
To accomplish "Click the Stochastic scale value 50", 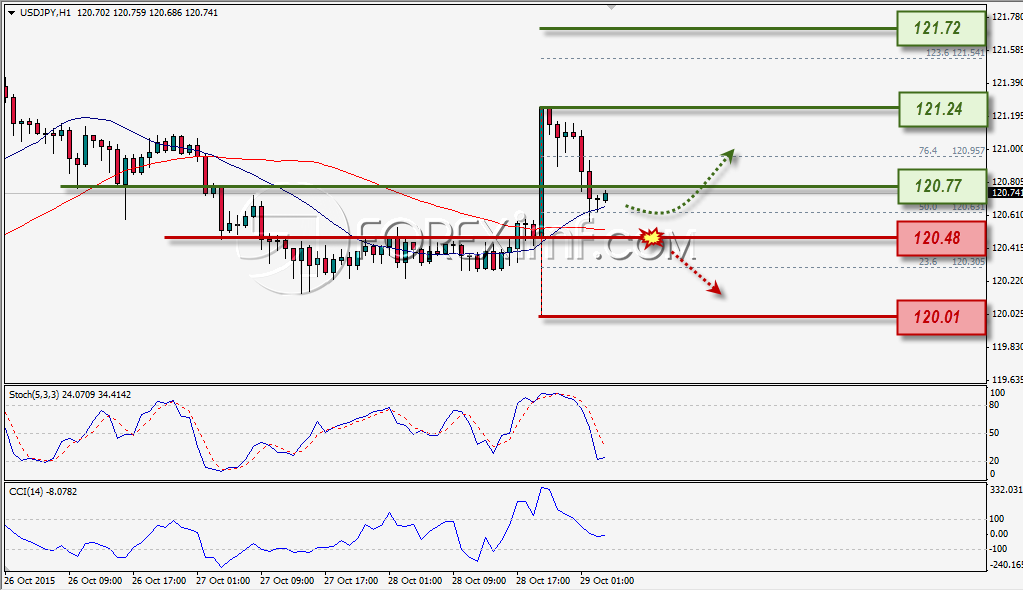I will pos(994,433).
